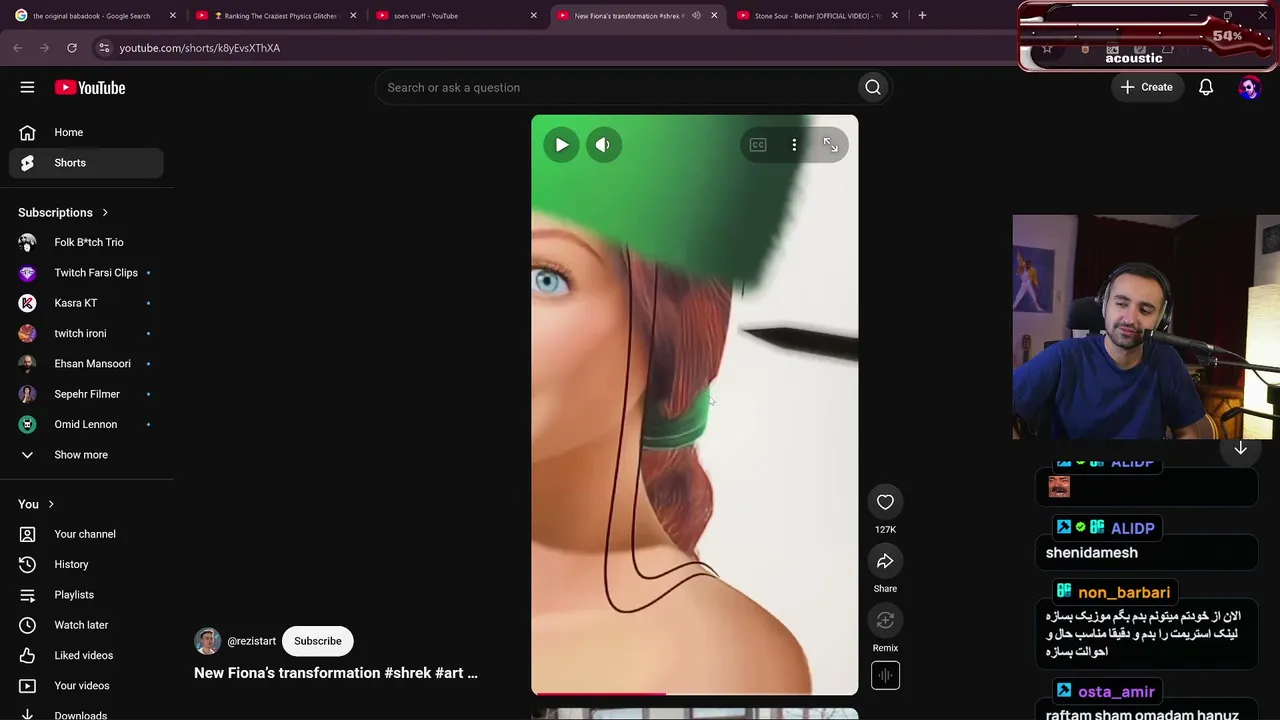The height and width of the screenshot is (720, 1280).
Task: Seek using the red Shorts progress bar
Action: [x=694, y=693]
